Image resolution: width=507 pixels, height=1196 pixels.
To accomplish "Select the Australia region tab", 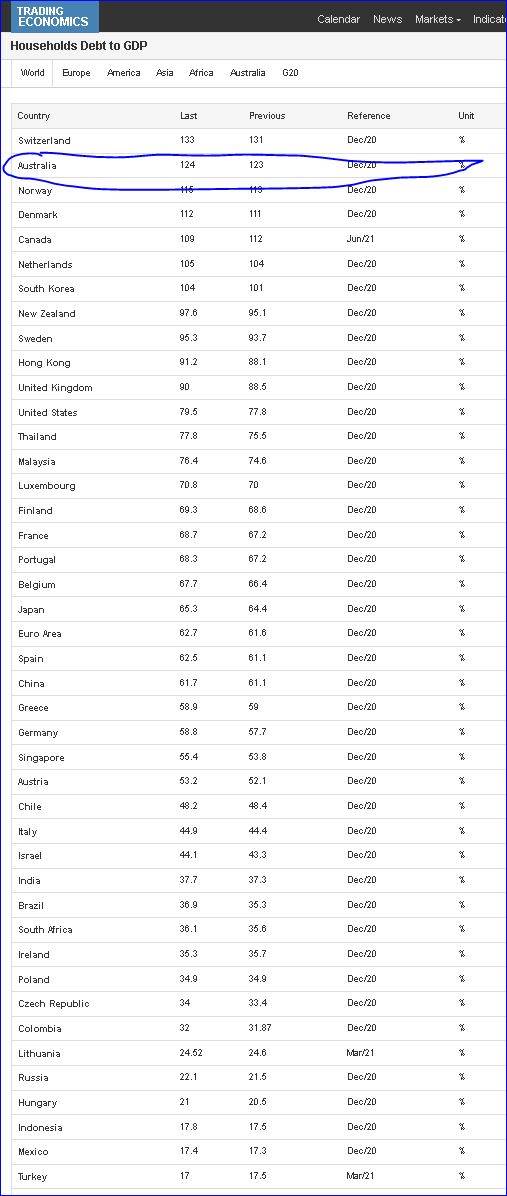I will coord(248,73).
